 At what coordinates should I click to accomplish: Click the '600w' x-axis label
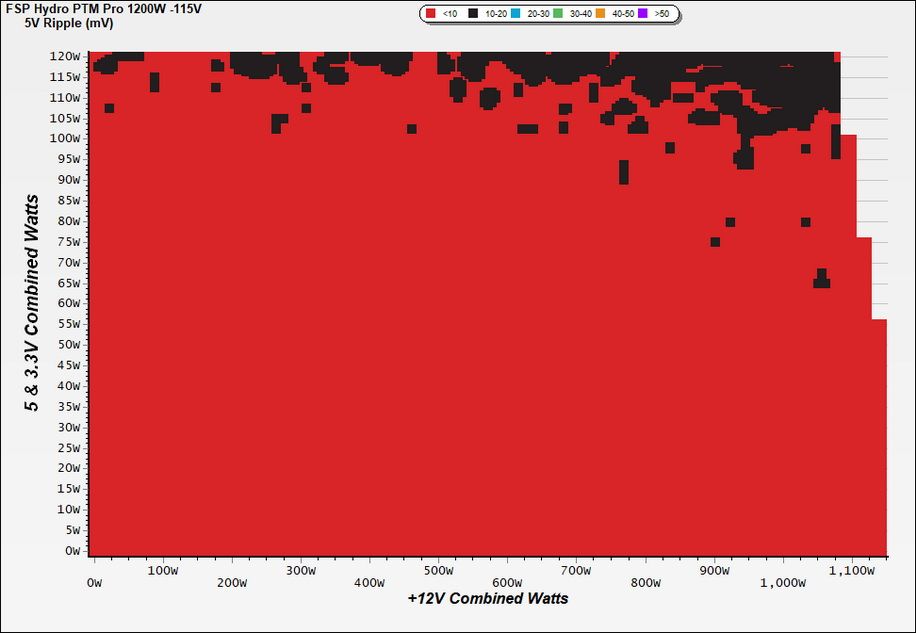[x=508, y=583]
